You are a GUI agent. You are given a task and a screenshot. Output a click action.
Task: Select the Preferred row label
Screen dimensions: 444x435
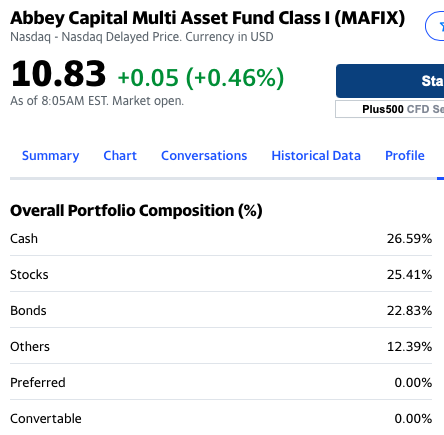[x=38, y=383]
